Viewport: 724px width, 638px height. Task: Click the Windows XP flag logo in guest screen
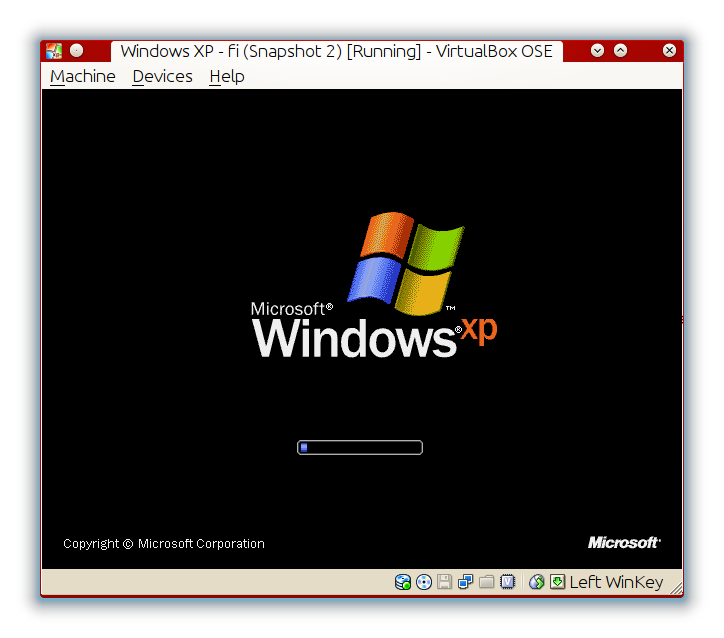(405, 264)
